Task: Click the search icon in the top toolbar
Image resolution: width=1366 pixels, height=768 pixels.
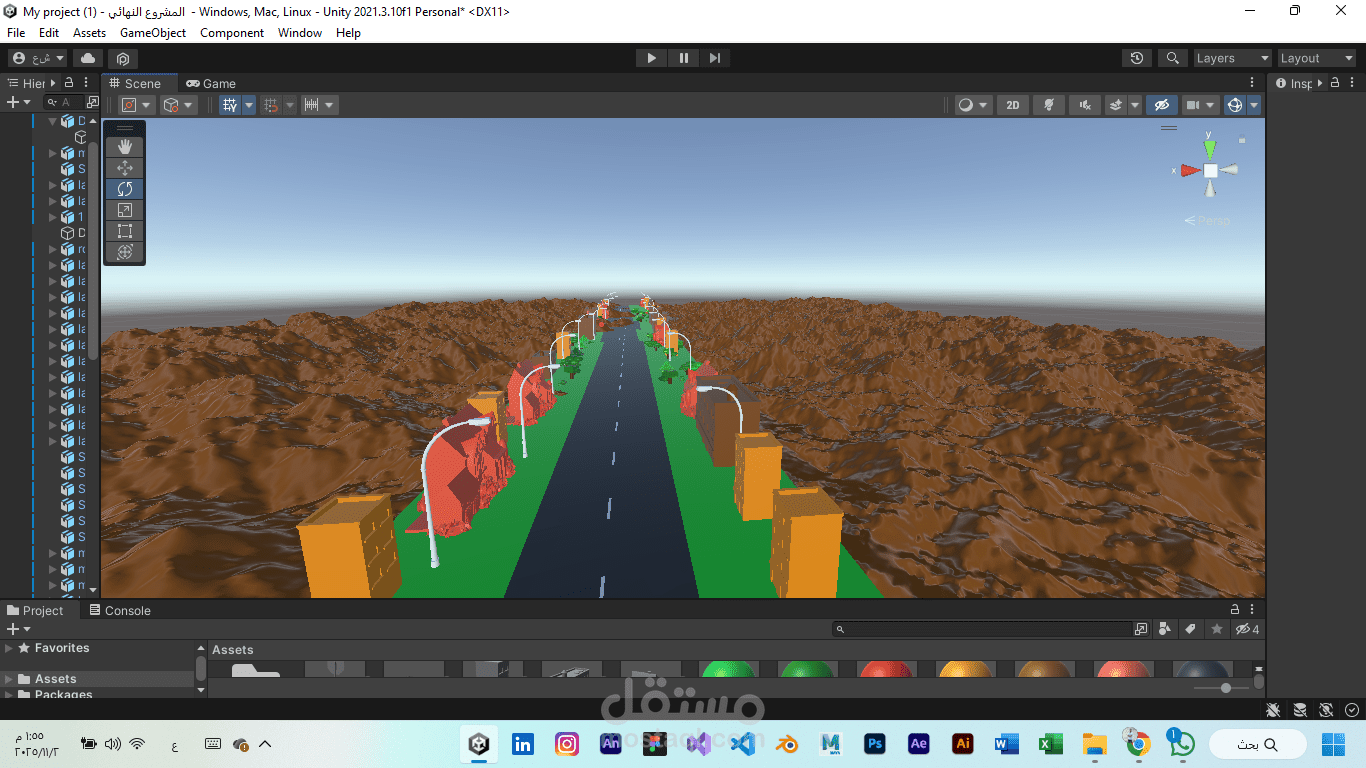Action: tap(1172, 57)
